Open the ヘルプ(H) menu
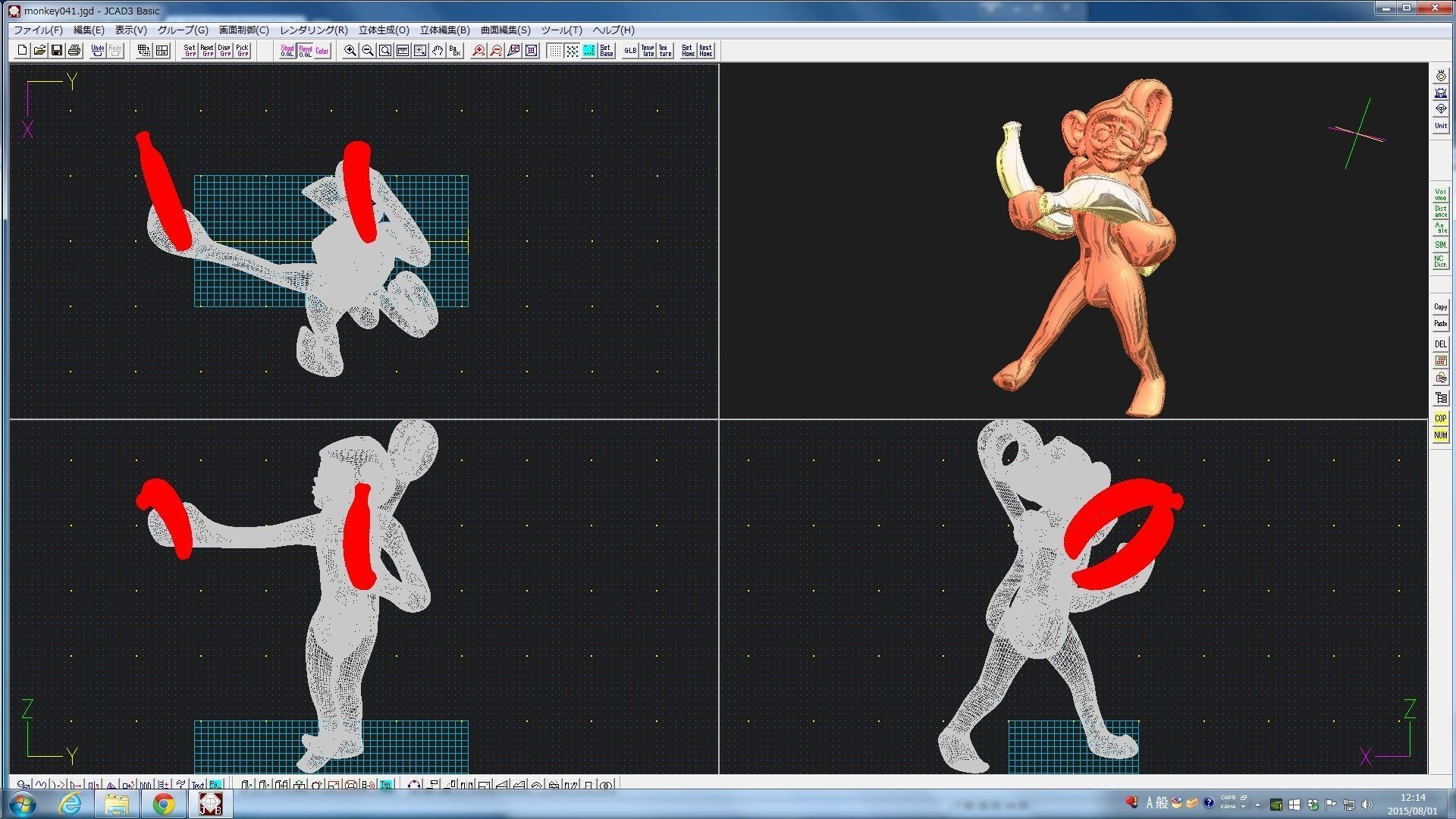 tap(613, 30)
